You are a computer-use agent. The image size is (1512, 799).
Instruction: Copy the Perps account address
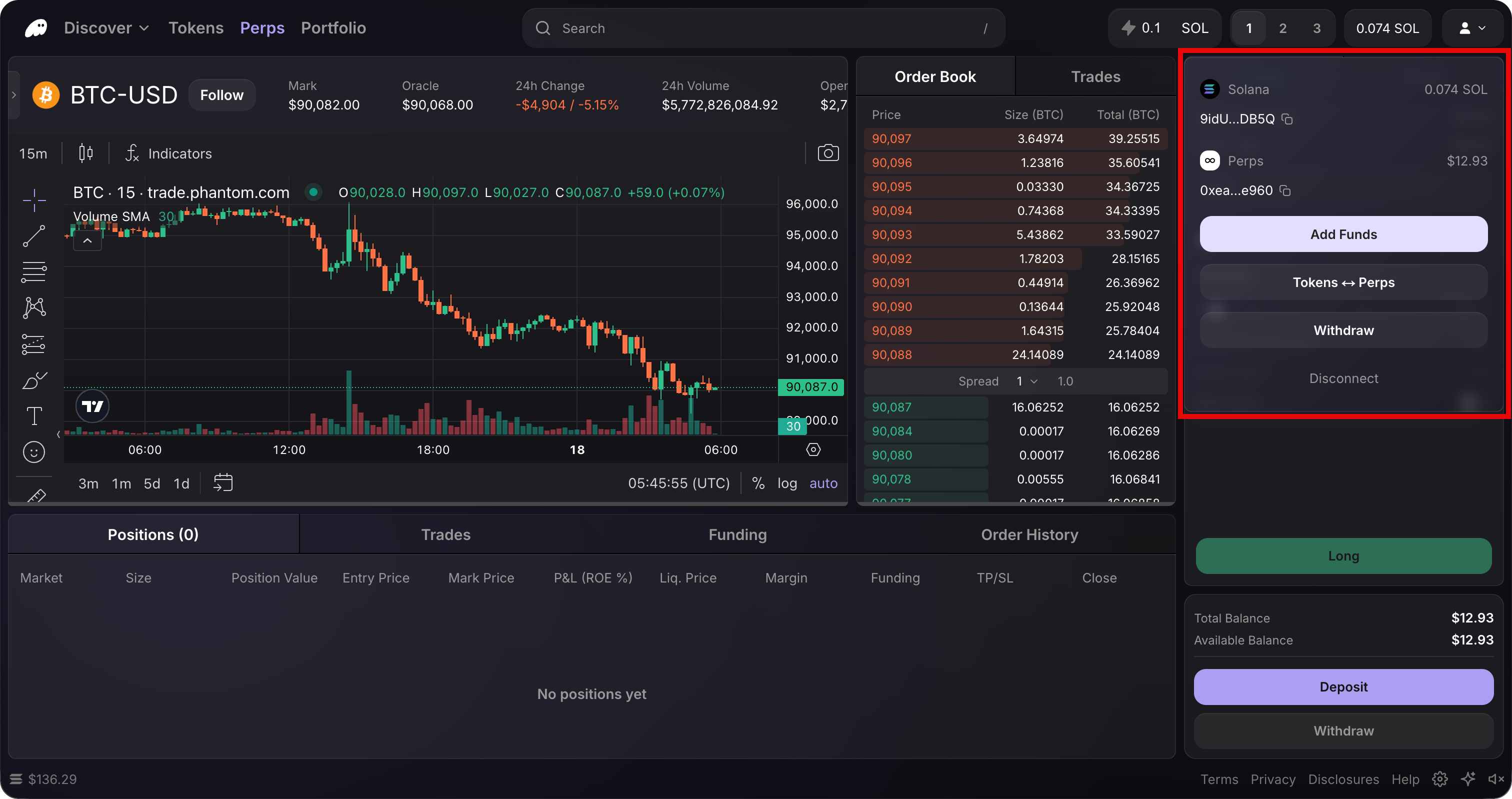click(x=1285, y=191)
